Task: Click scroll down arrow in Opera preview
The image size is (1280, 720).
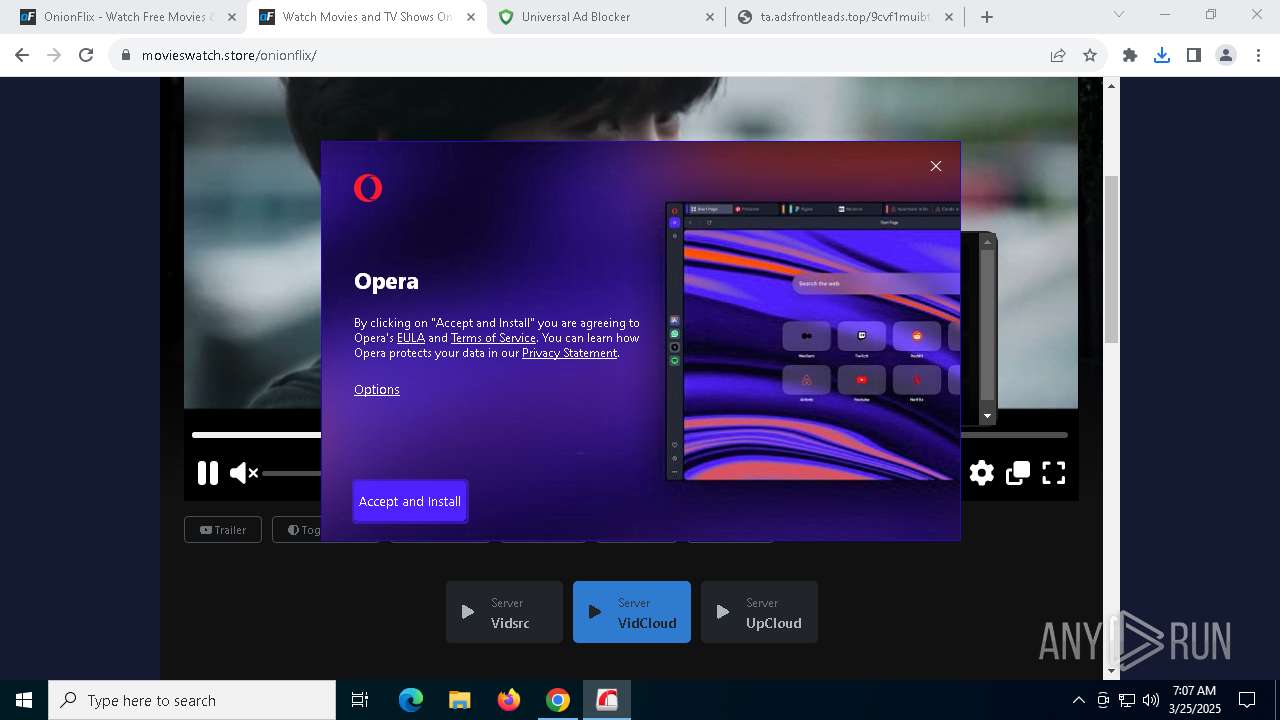Action: 987,416
